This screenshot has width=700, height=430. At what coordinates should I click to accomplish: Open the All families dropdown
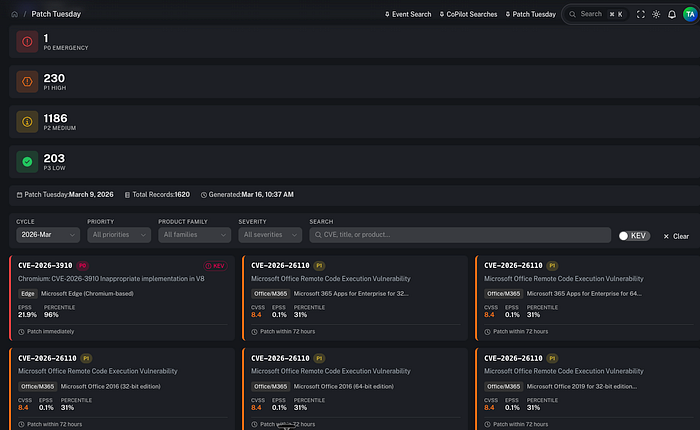(195, 235)
